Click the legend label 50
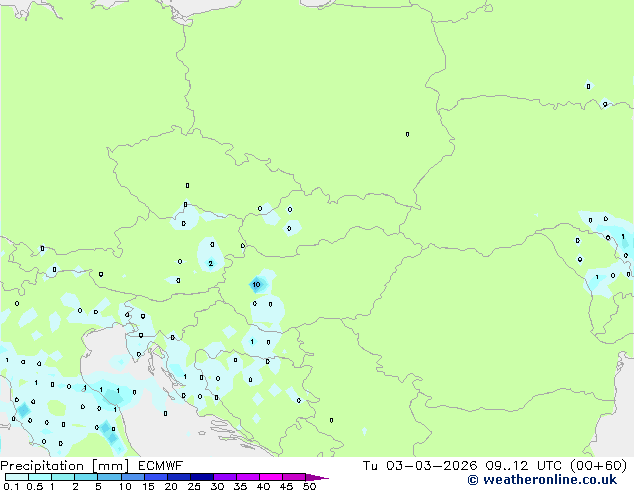Screen dimensions: 634x490 [309, 486]
